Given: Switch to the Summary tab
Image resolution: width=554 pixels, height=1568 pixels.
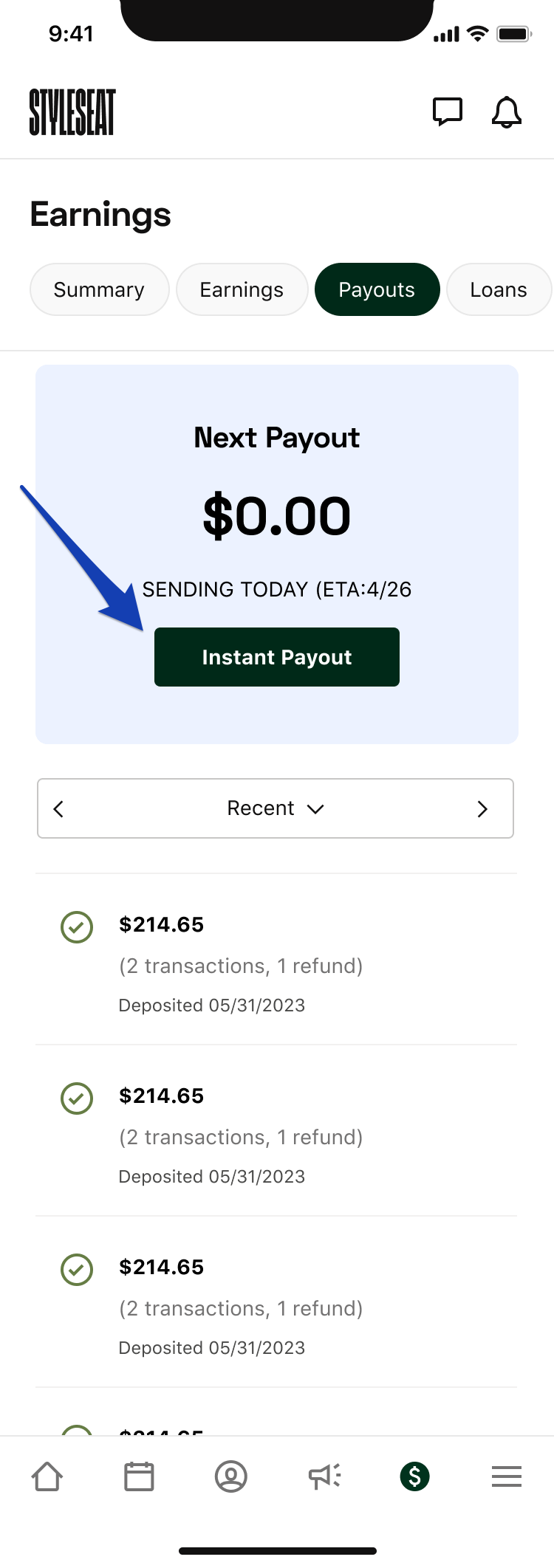Looking at the screenshot, I should tap(99, 289).
